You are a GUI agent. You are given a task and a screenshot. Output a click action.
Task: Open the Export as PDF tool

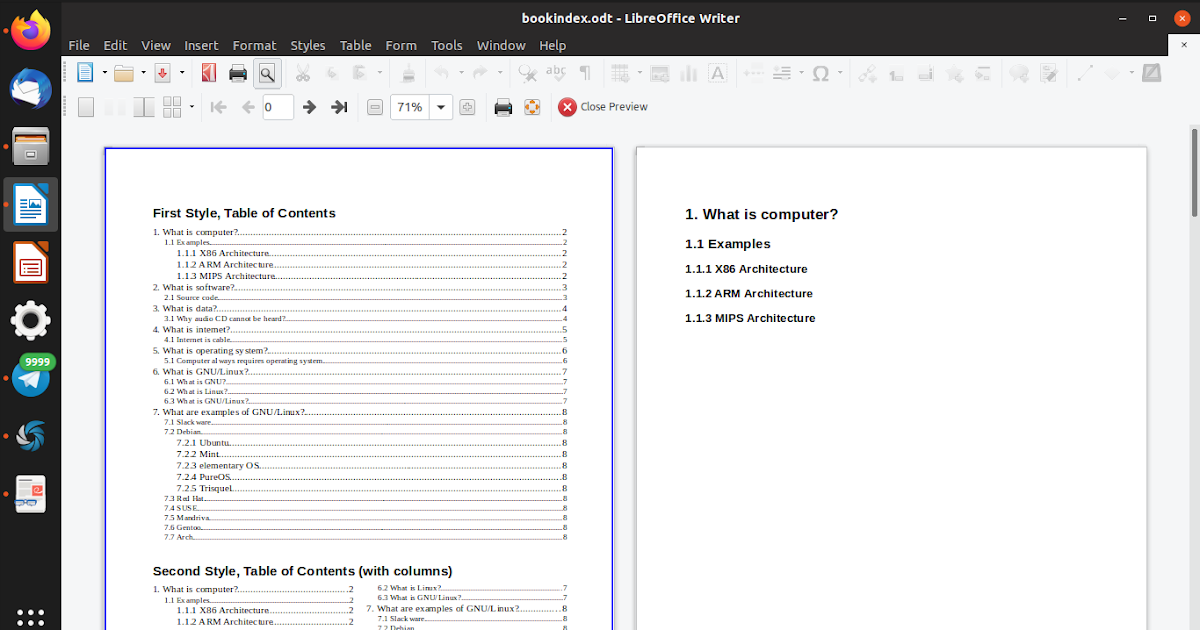coord(208,73)
